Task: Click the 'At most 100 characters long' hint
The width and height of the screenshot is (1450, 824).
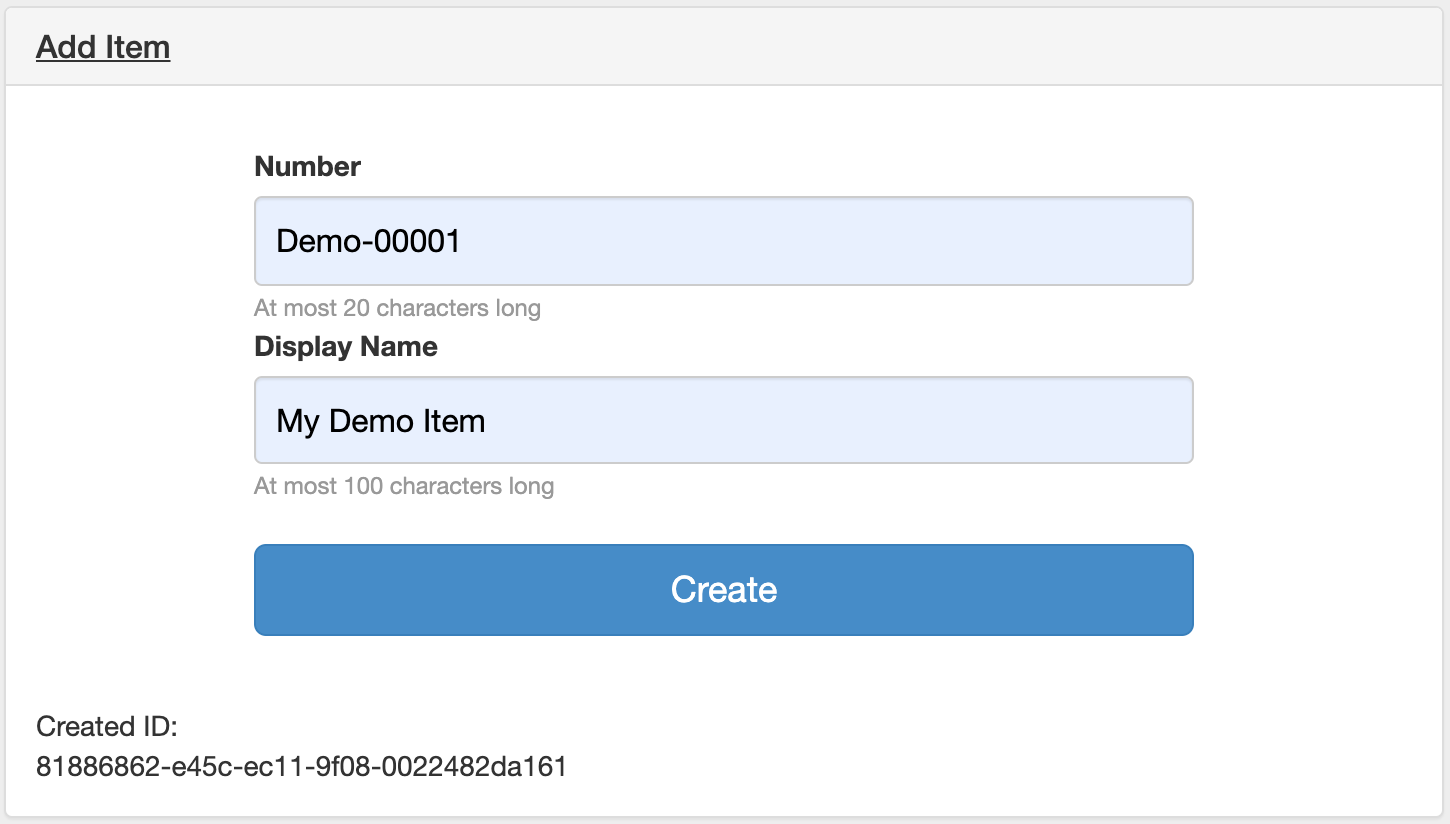Action: pos(404,486)
